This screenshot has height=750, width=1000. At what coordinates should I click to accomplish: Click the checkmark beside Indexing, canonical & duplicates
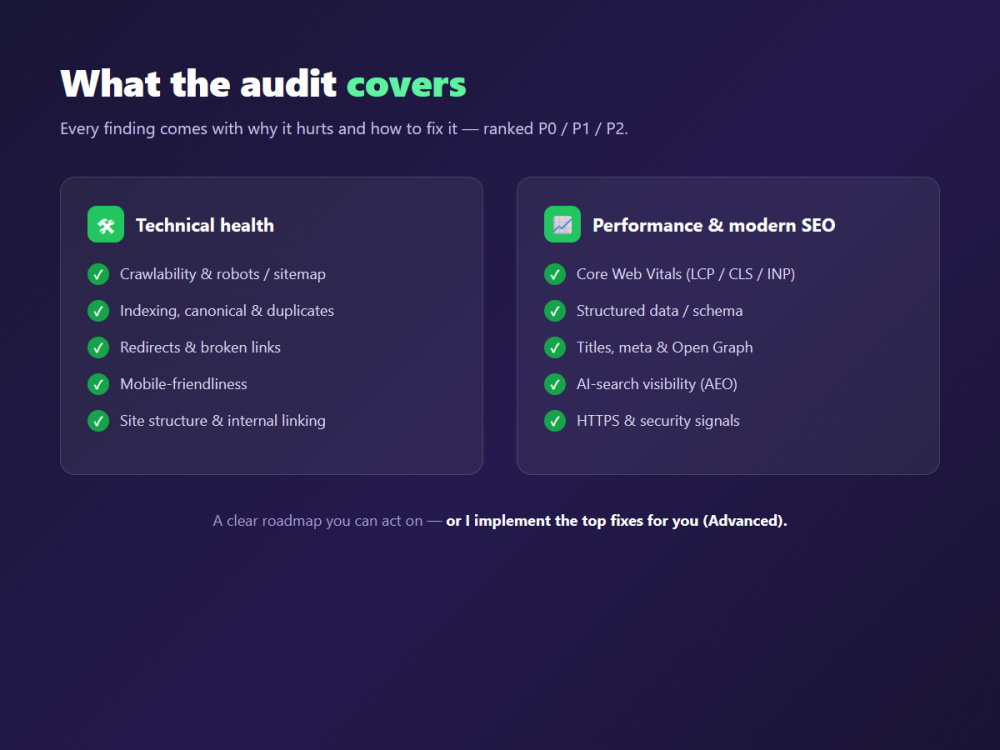(98, 311)
